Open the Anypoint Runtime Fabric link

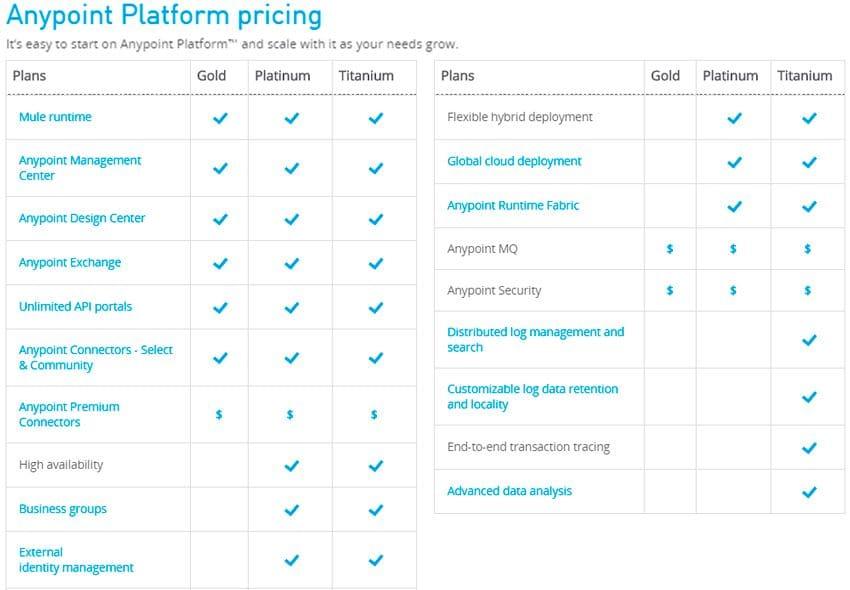513,205
